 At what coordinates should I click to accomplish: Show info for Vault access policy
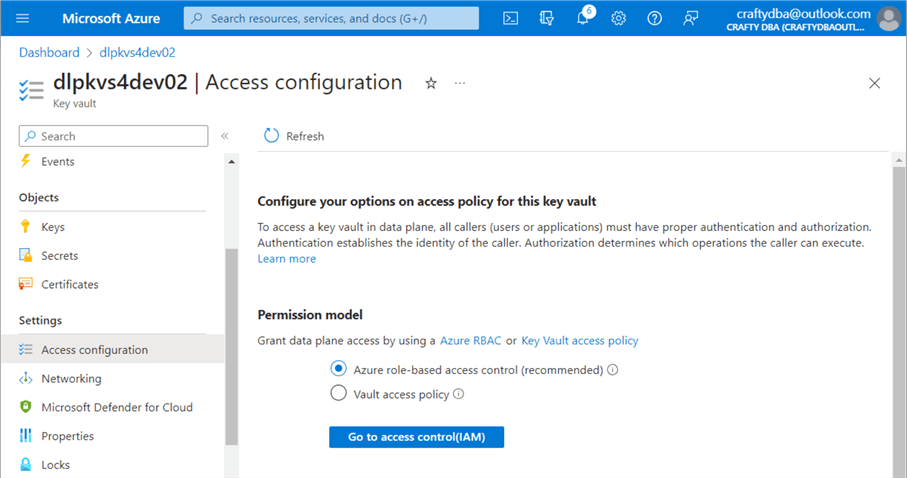459,394
